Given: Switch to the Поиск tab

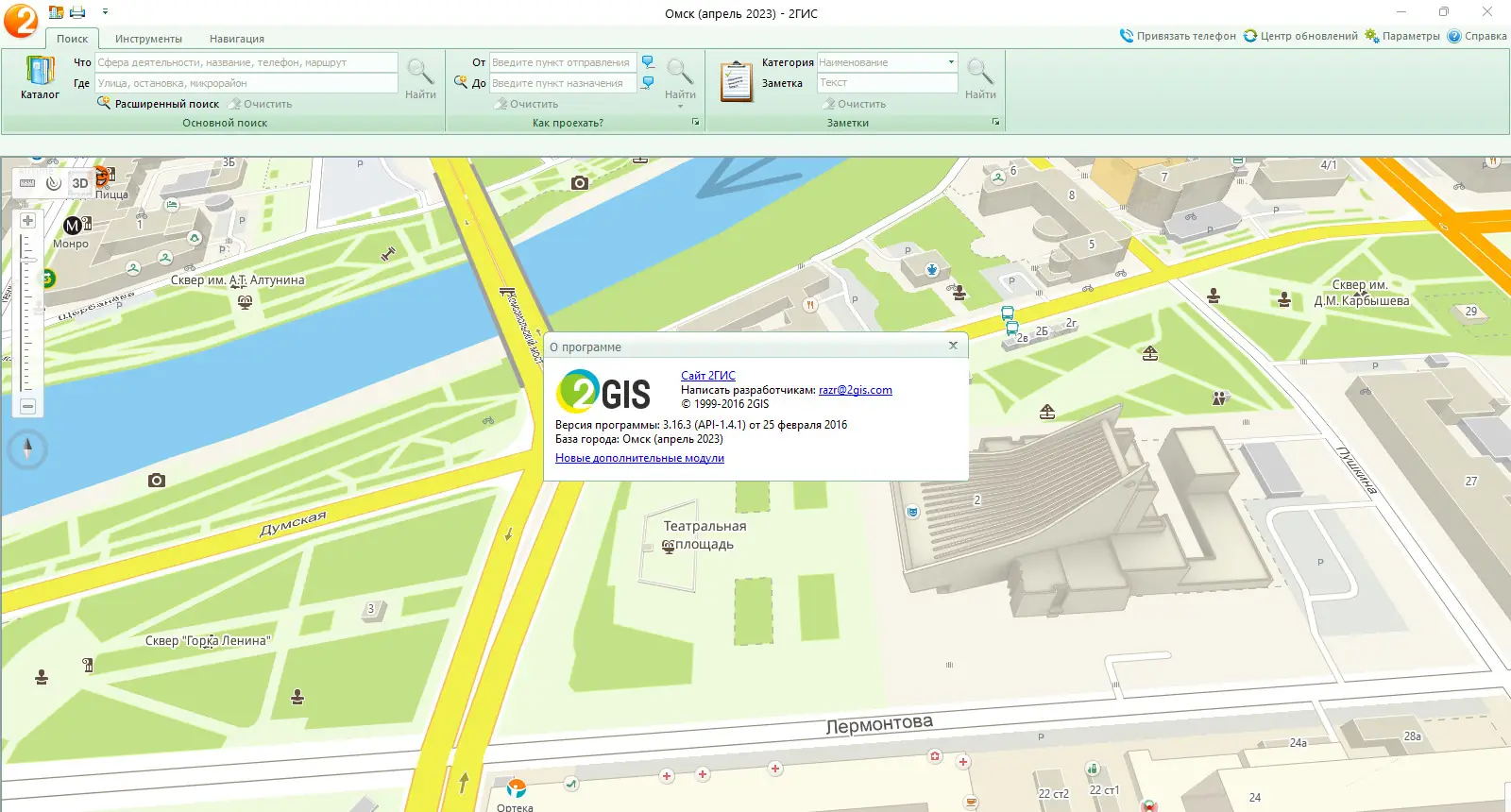Looking at the screenshot, I should [72, 39].
